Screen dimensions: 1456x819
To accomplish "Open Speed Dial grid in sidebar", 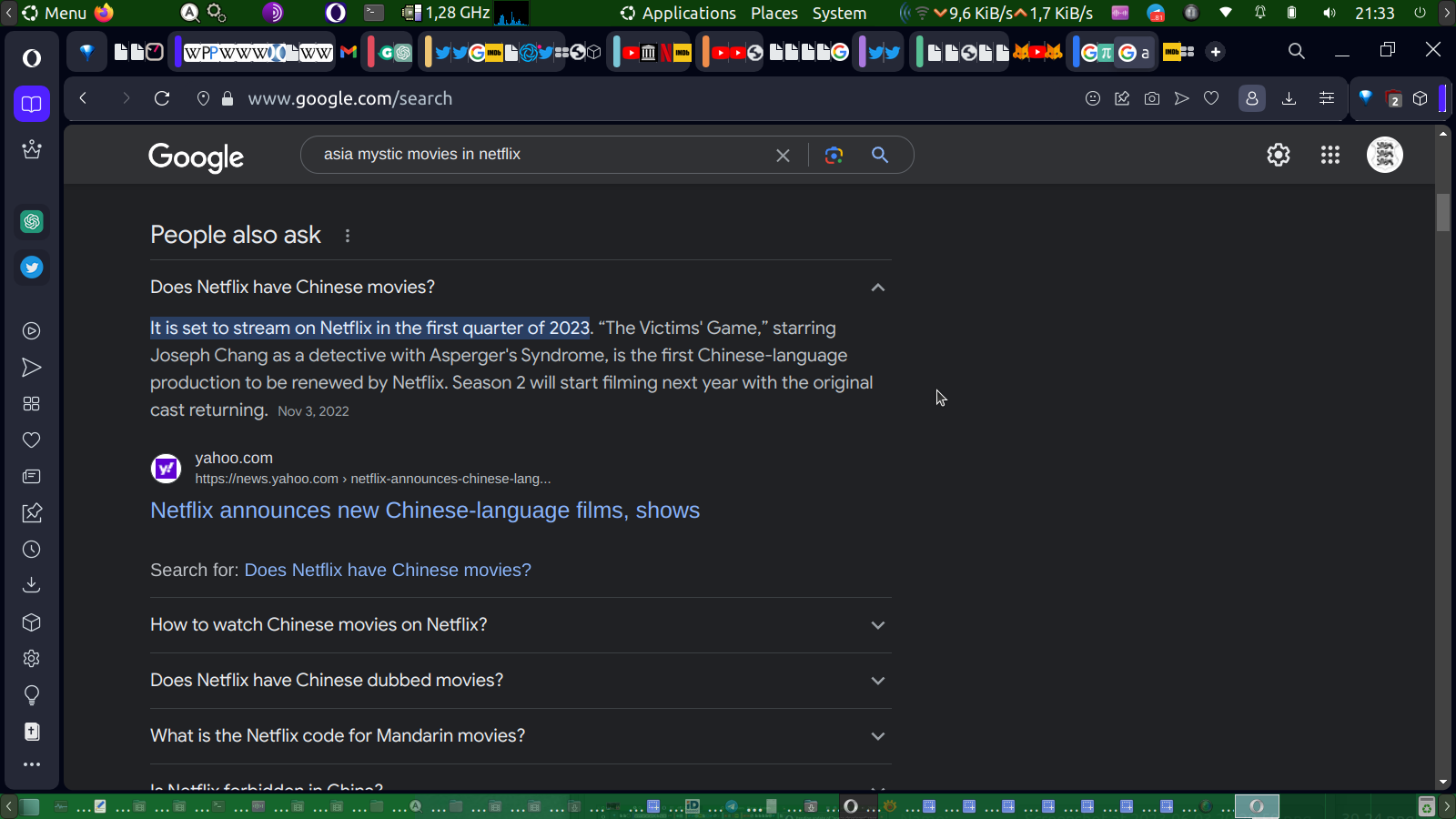I will point(32,404).
